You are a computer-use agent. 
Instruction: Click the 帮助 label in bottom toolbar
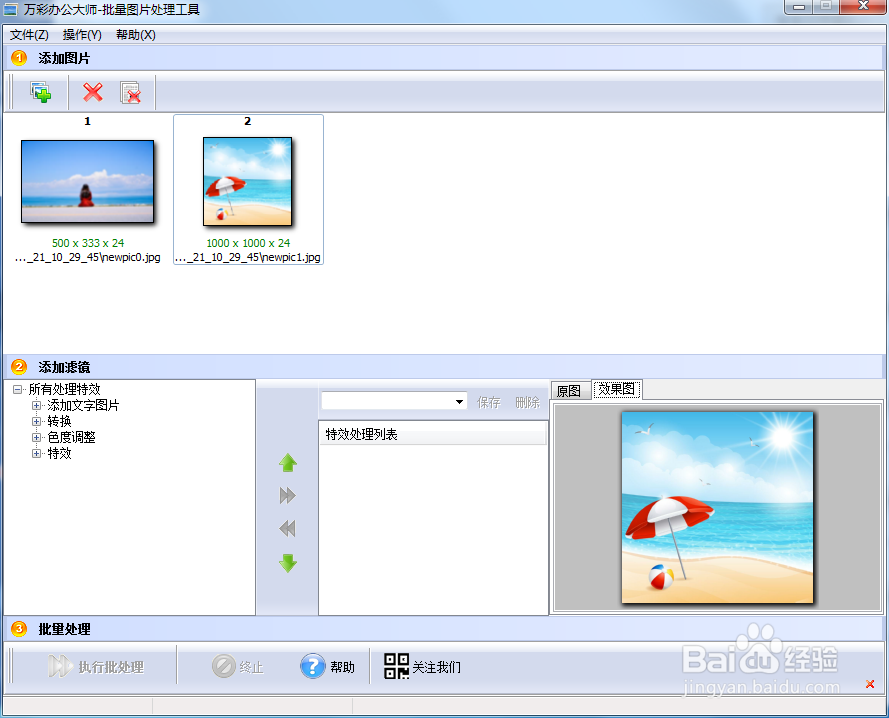(342, 668)
